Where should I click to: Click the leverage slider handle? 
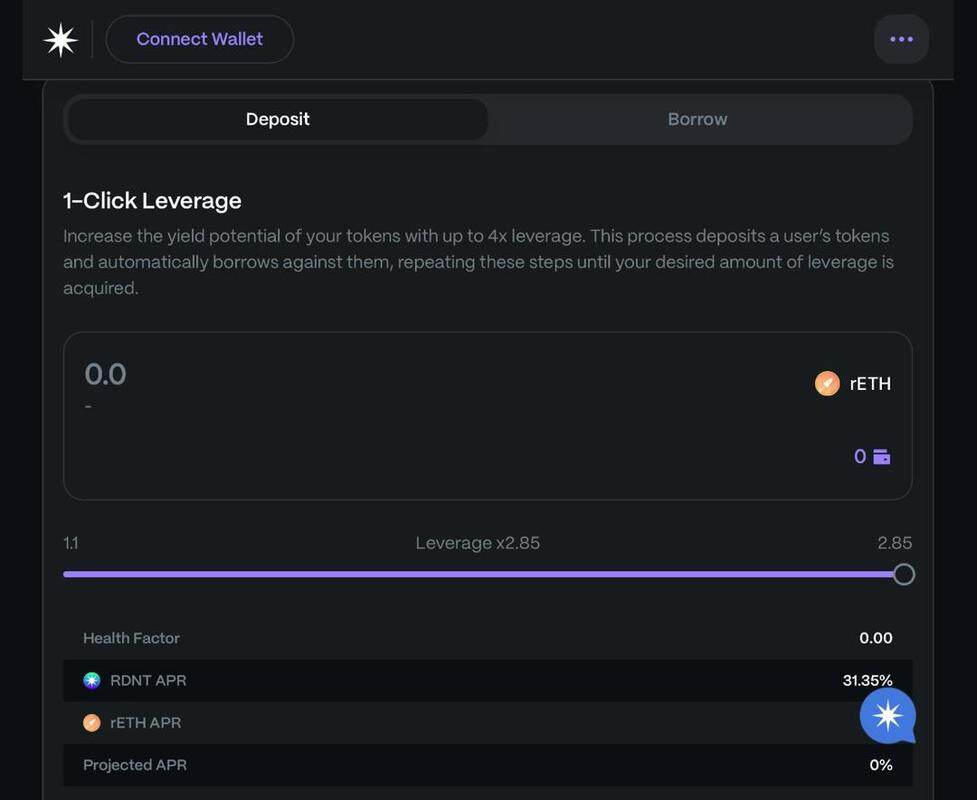903,574
